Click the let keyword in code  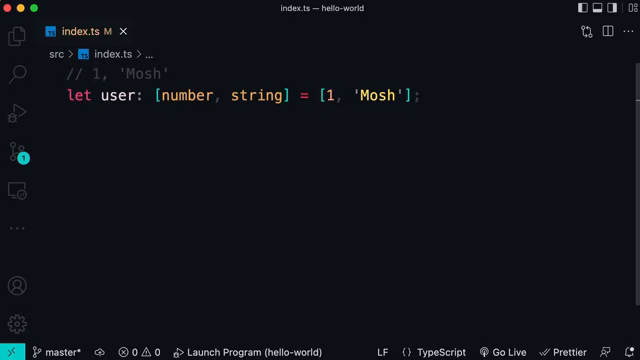pyautogui.click(x=79, y=96)
